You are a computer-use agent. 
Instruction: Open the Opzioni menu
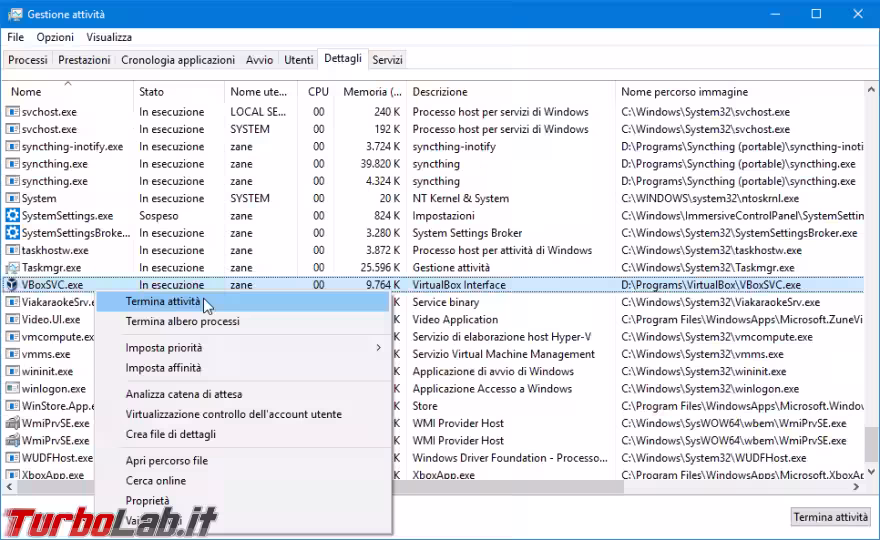pyautogui.click(x=55, y=37)
